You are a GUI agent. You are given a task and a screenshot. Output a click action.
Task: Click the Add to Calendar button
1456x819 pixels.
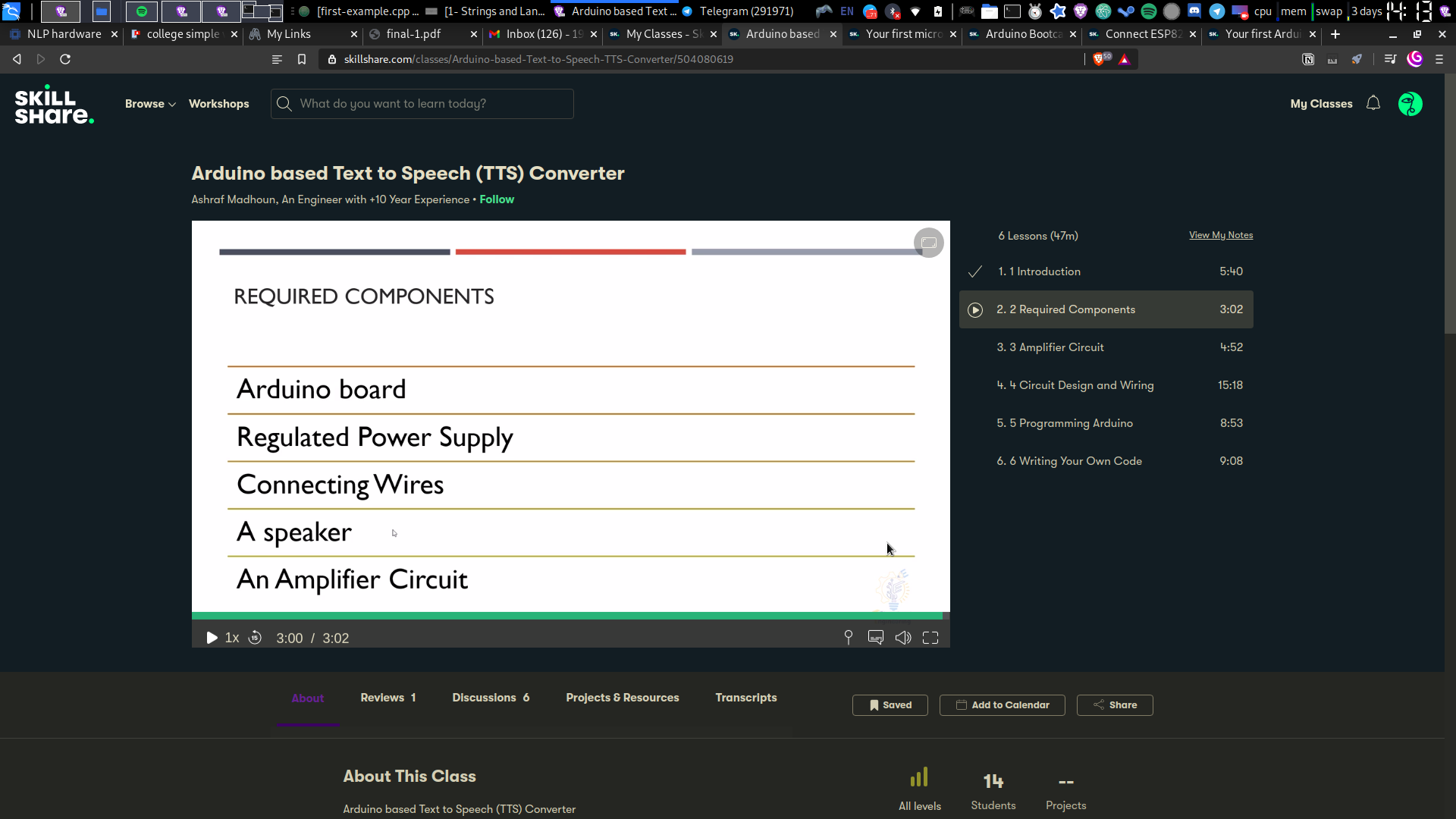coord(1002,705)
